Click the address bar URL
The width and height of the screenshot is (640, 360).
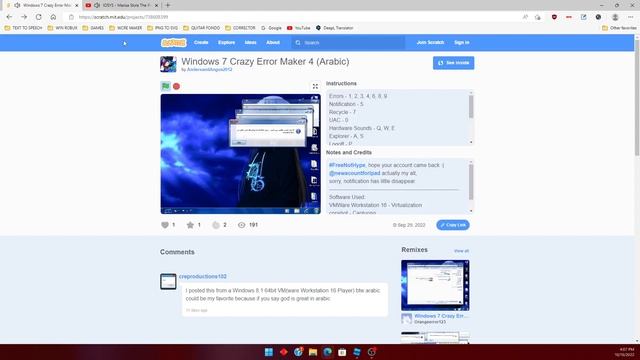point(123,17)
